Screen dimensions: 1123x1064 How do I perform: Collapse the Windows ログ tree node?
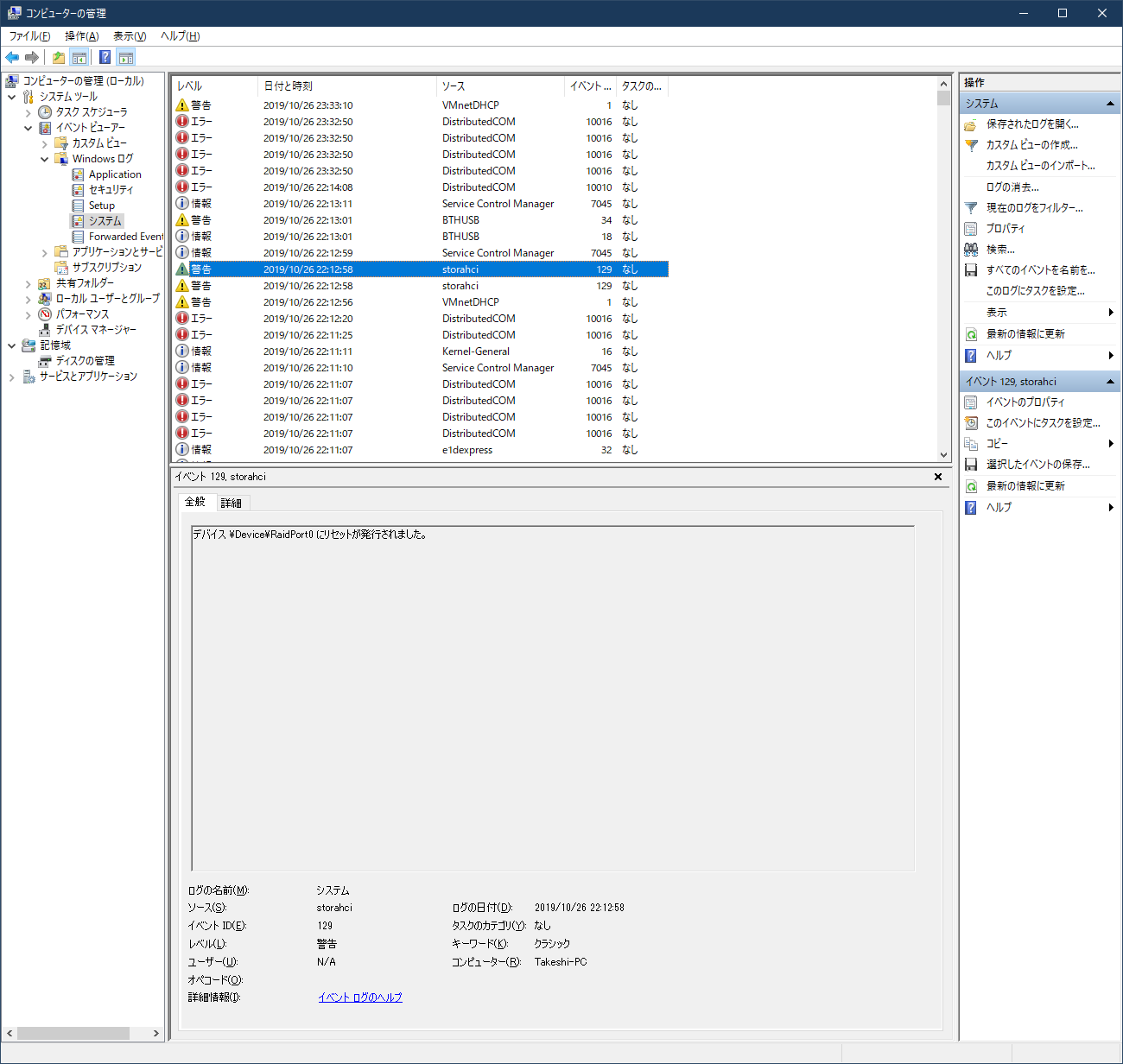(45, 159)
